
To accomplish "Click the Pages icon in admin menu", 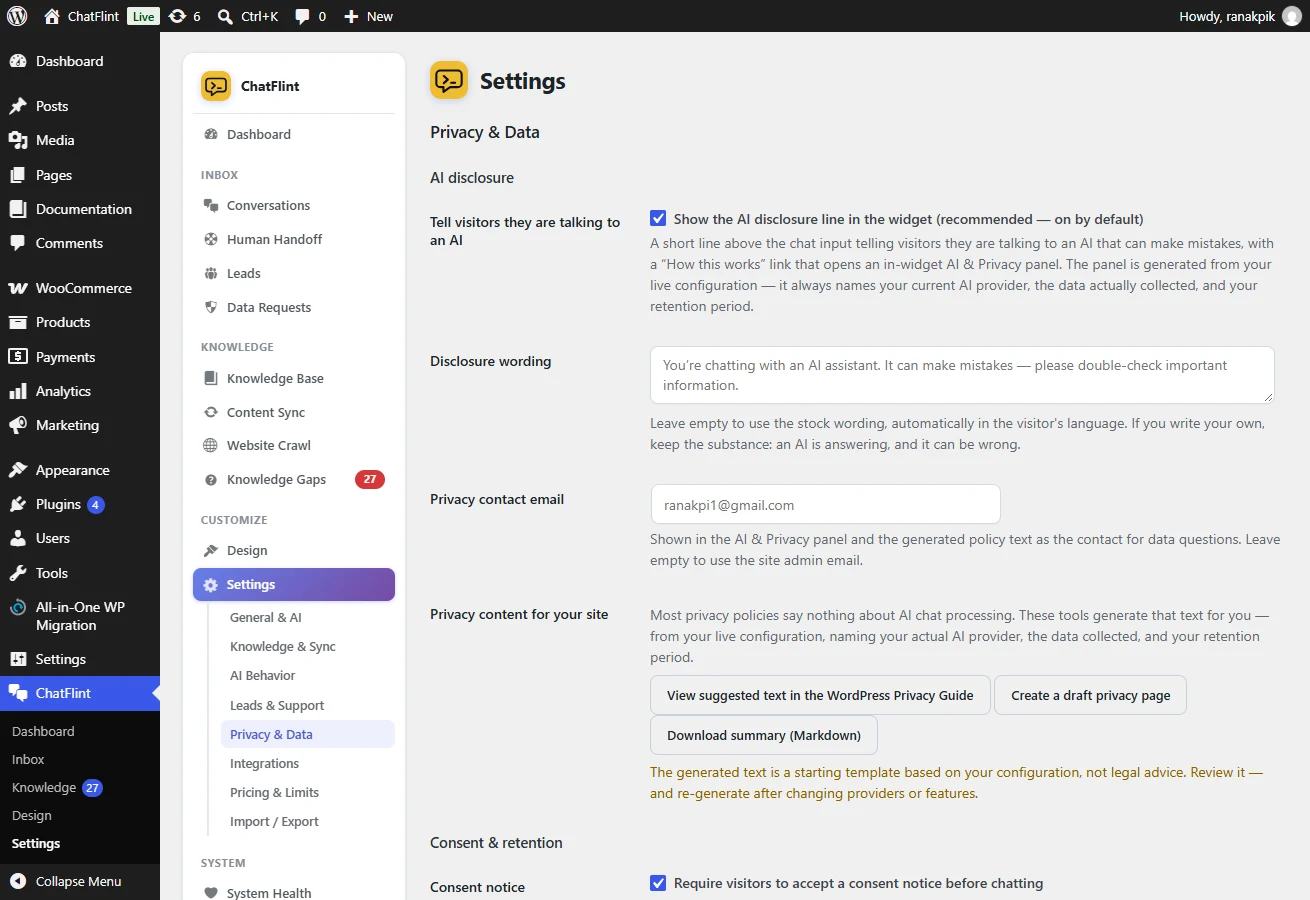I will coord(18,175).
